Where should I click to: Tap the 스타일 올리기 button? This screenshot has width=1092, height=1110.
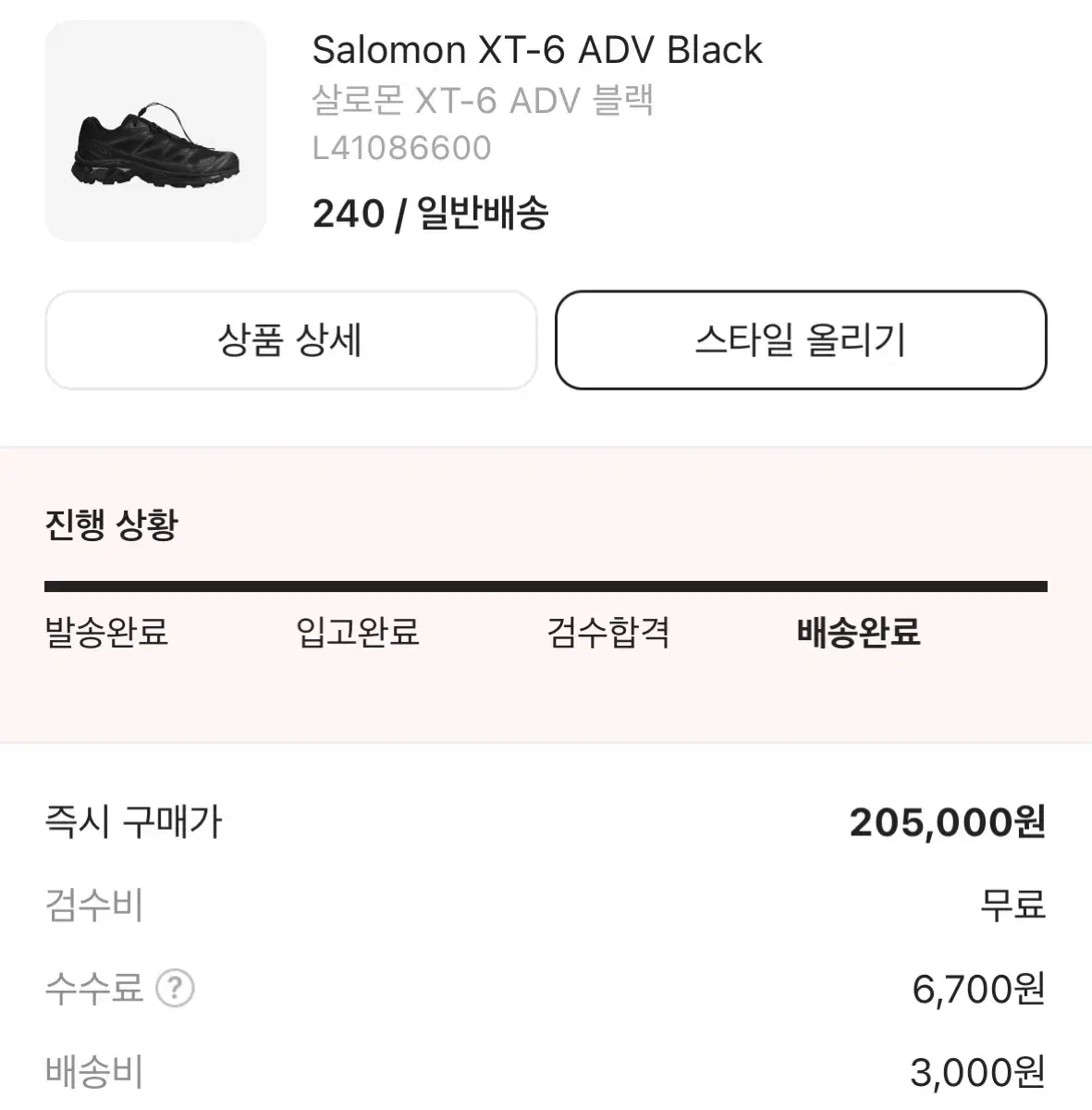(801, 339)
